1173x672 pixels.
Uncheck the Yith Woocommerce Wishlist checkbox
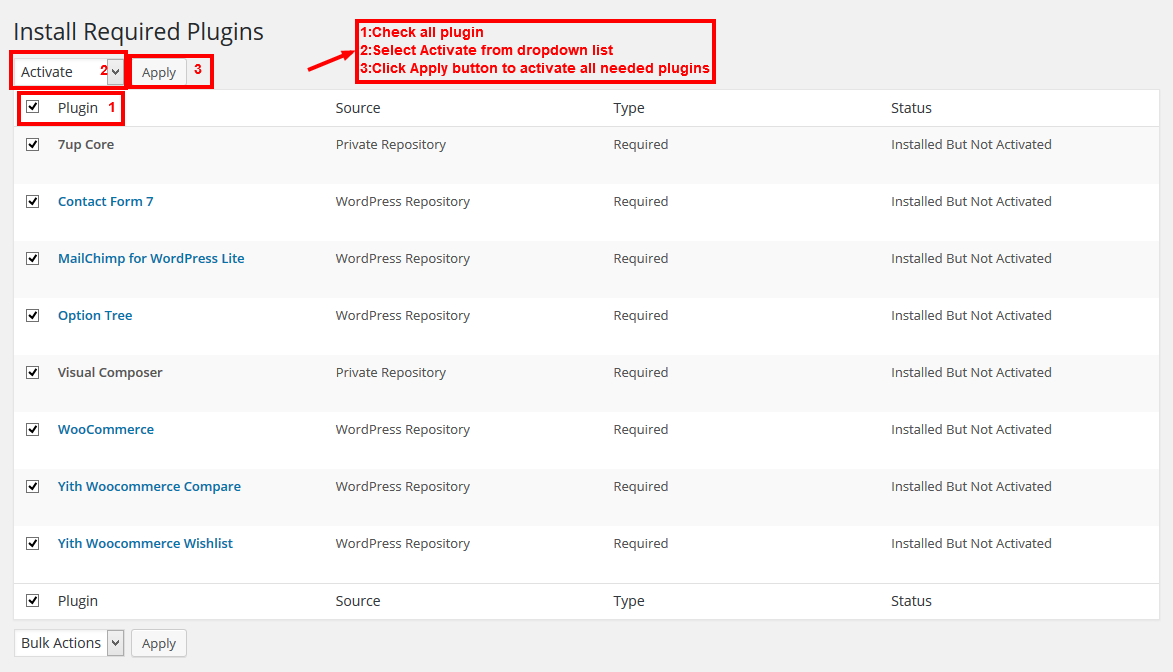(32, 543)
